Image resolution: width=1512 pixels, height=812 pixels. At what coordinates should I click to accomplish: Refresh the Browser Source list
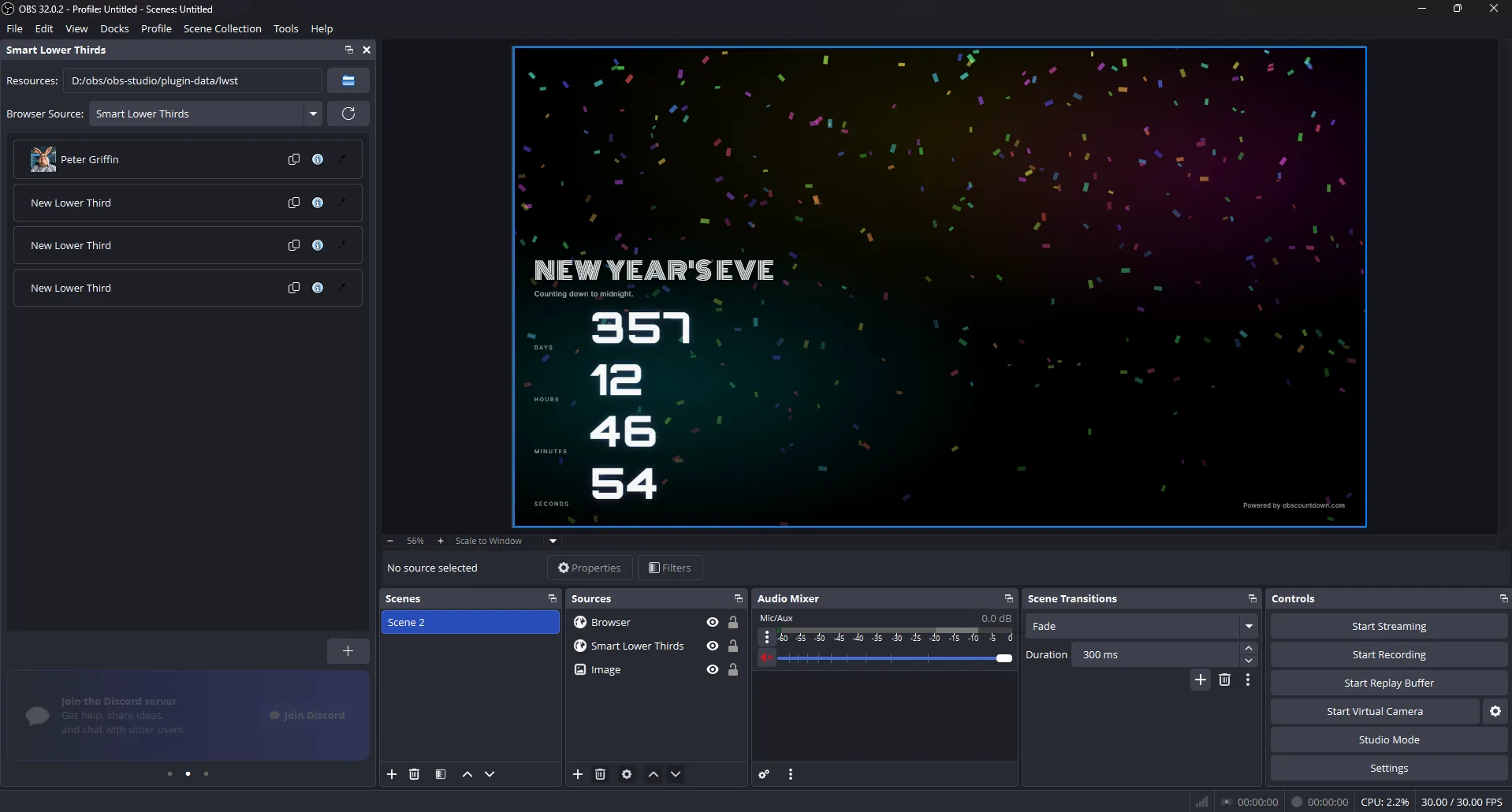(x=348, y=114)
